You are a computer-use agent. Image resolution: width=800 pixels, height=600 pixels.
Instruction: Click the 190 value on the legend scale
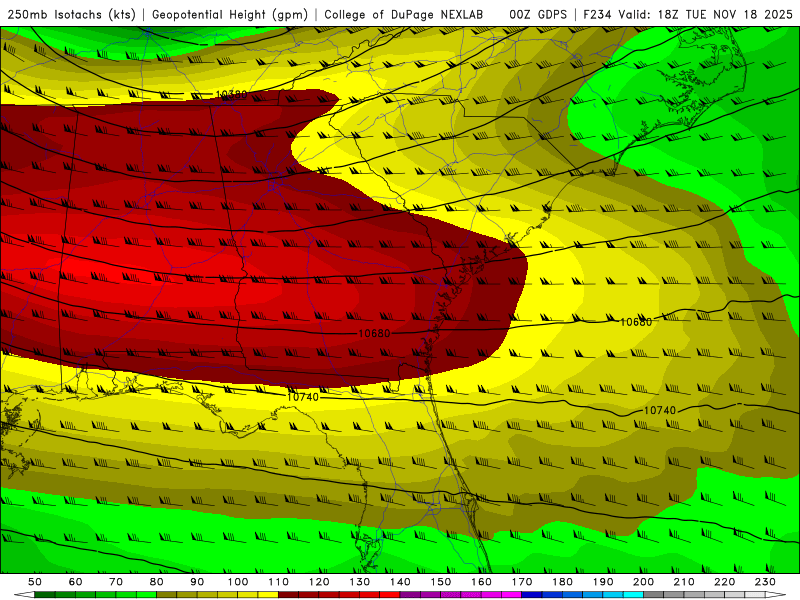tap(604, 582)
